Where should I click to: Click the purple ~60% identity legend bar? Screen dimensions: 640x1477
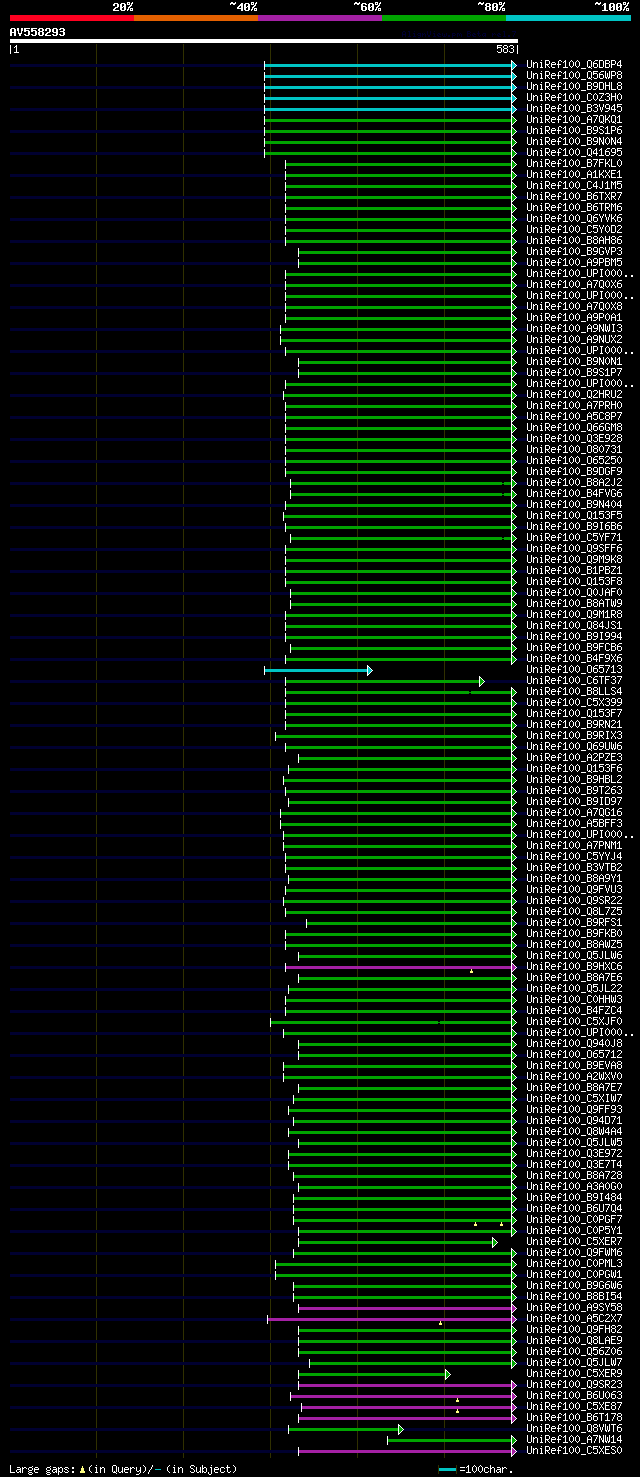320,18
